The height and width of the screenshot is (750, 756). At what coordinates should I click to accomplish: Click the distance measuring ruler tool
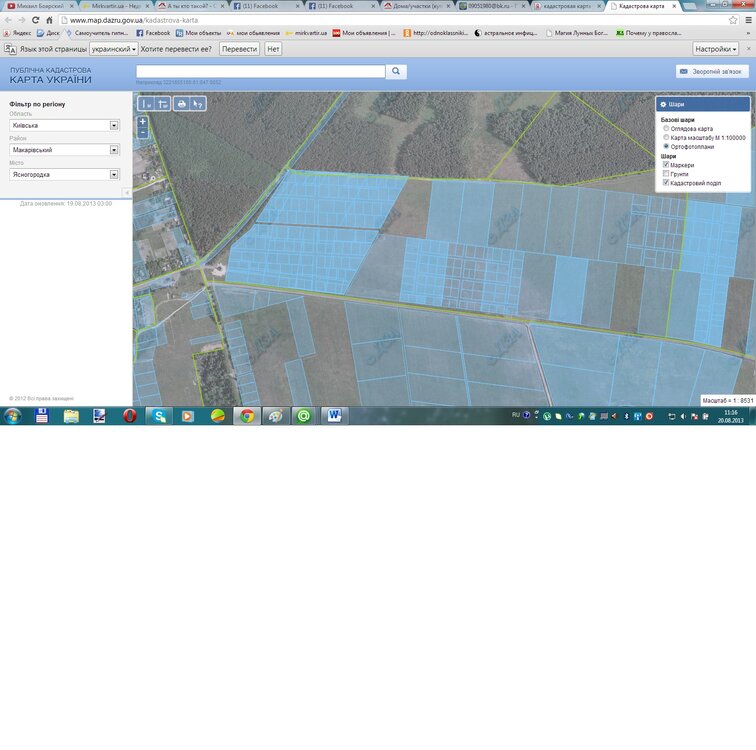point(147,103)
